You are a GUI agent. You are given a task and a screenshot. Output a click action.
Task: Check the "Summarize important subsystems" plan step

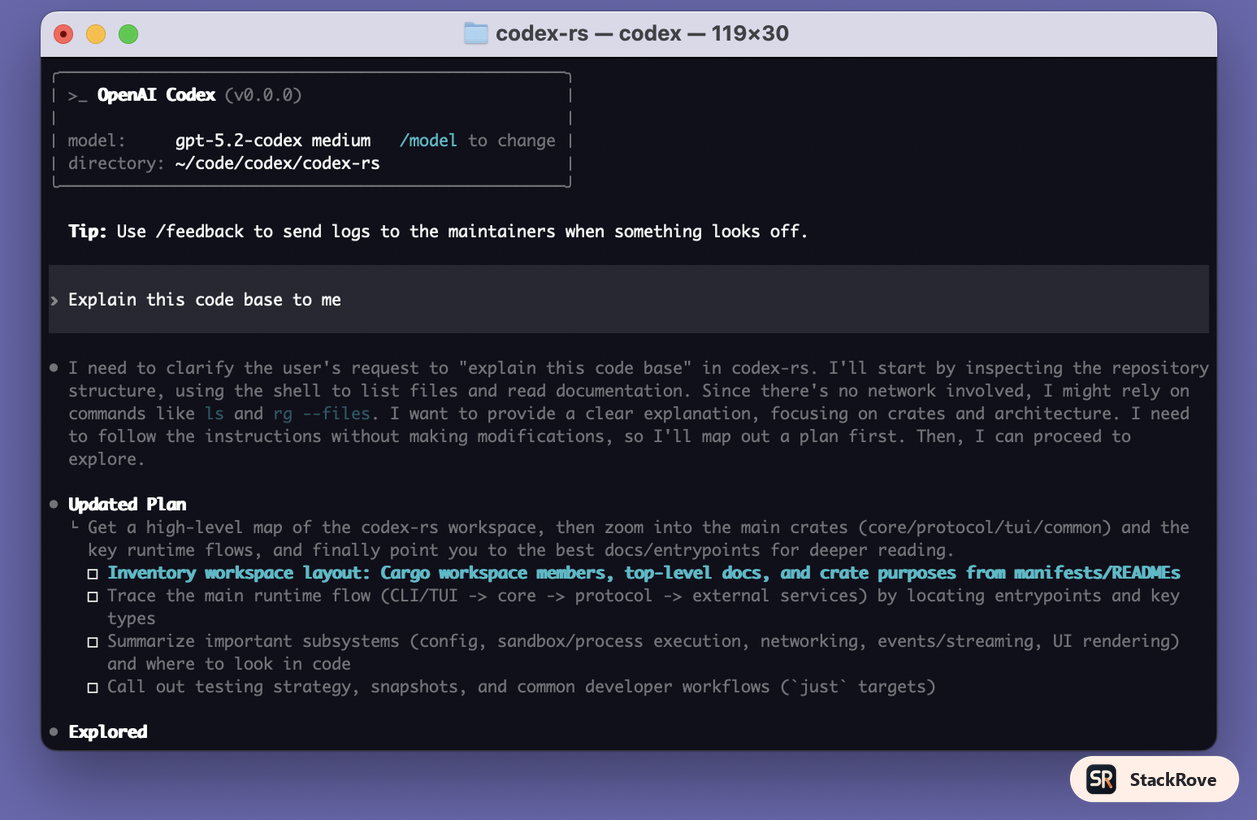92,641
